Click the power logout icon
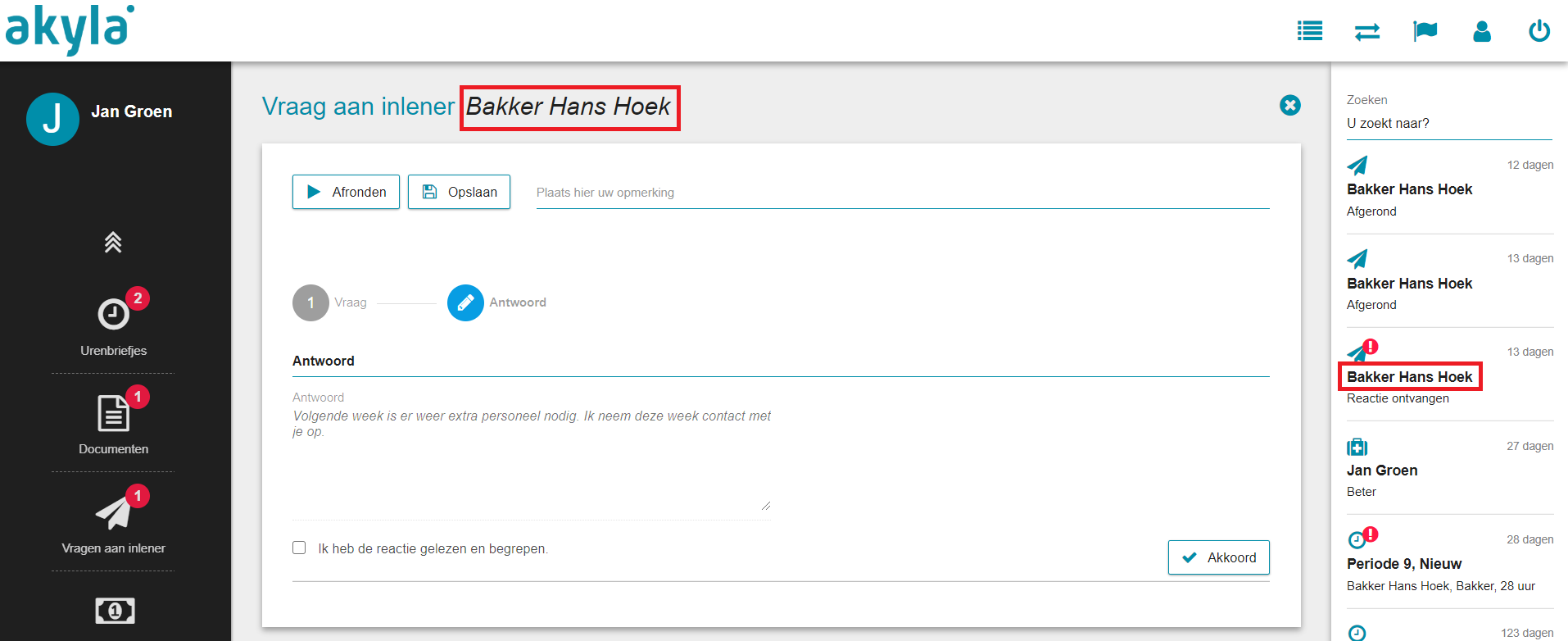Viewport: 1568px width, 641px height. point(1539,31)
